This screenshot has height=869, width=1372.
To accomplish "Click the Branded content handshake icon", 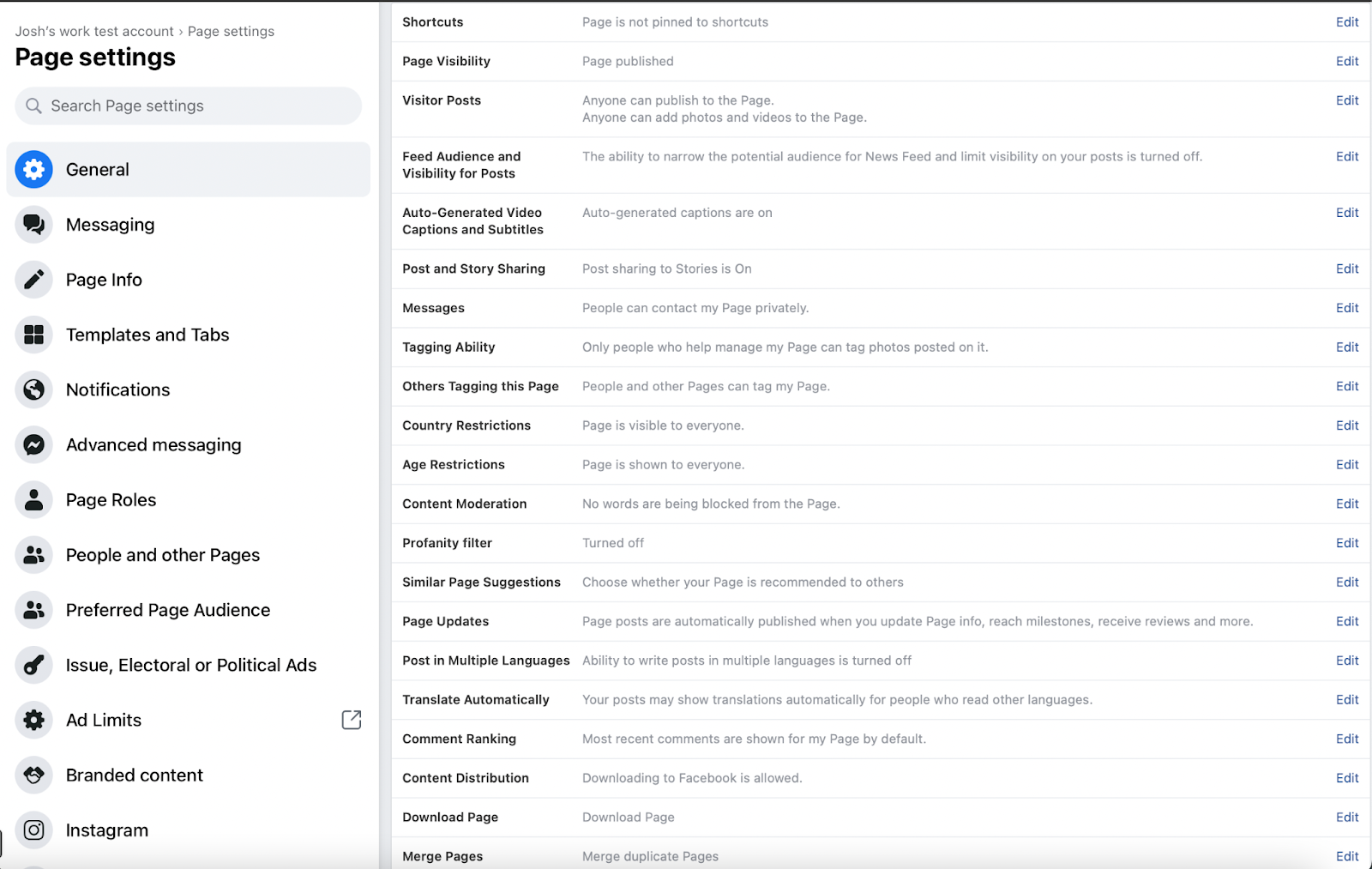I will coord(34,775).
